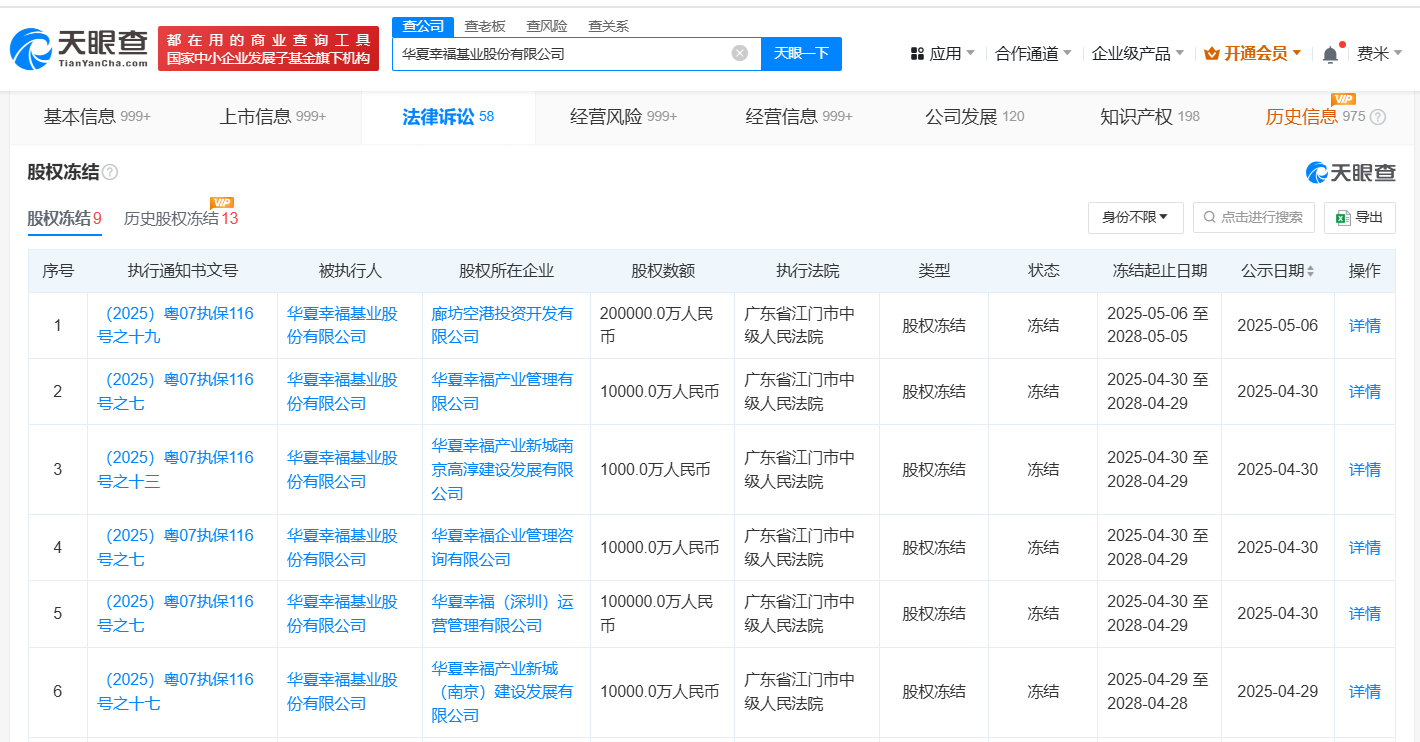Open the 企业级产品 dropdown menu
This screenshot has height=742, width=1420.
coord(1137,53)
